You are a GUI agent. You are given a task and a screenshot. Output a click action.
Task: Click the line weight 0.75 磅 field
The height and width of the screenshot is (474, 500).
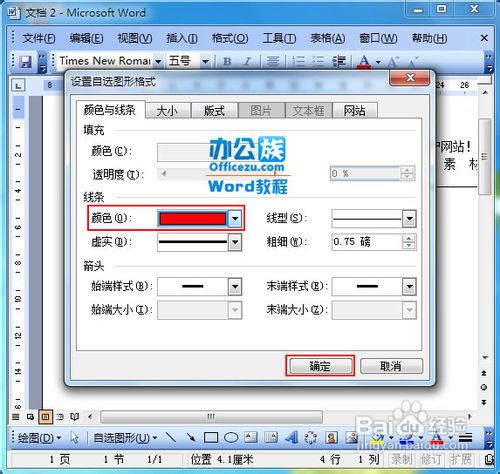(367, 242)
